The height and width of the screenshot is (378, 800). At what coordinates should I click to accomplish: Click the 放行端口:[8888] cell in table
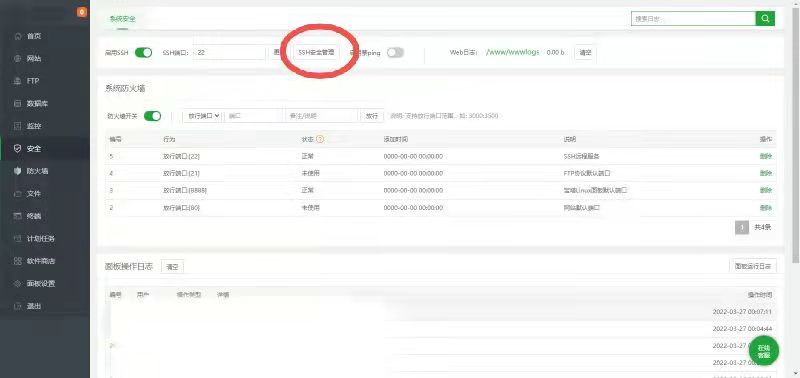185,190
